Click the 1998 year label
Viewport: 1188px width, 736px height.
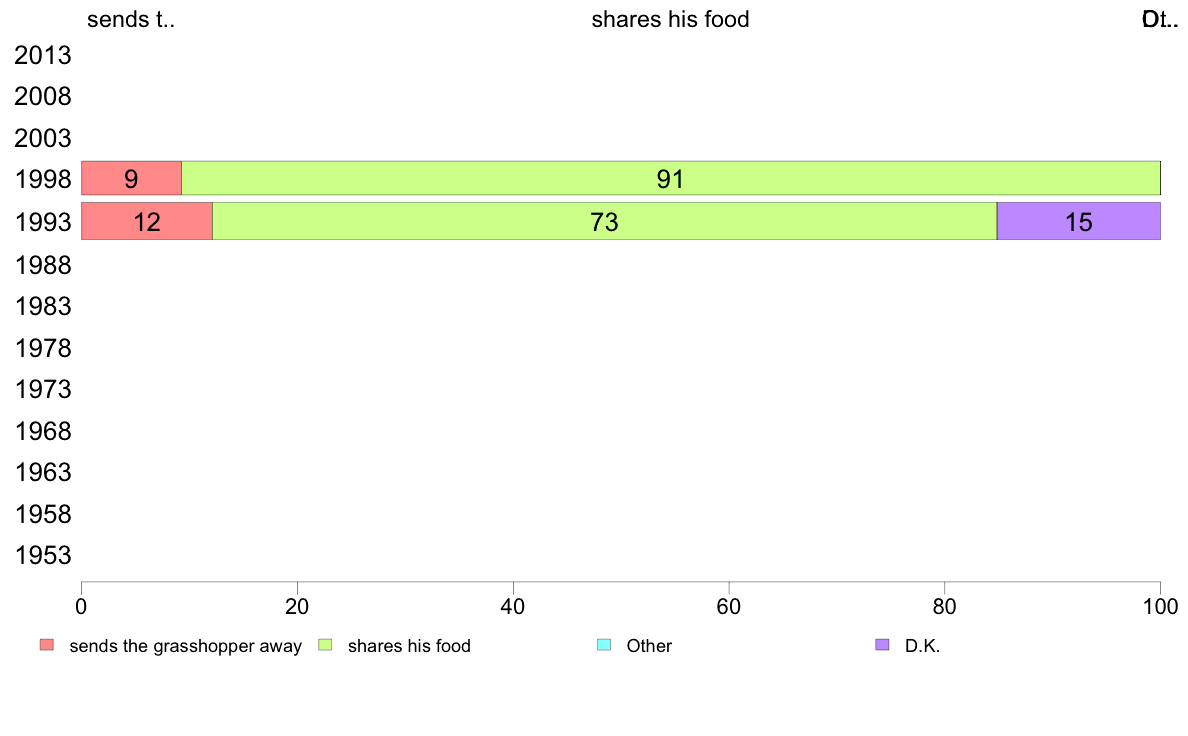42,180
